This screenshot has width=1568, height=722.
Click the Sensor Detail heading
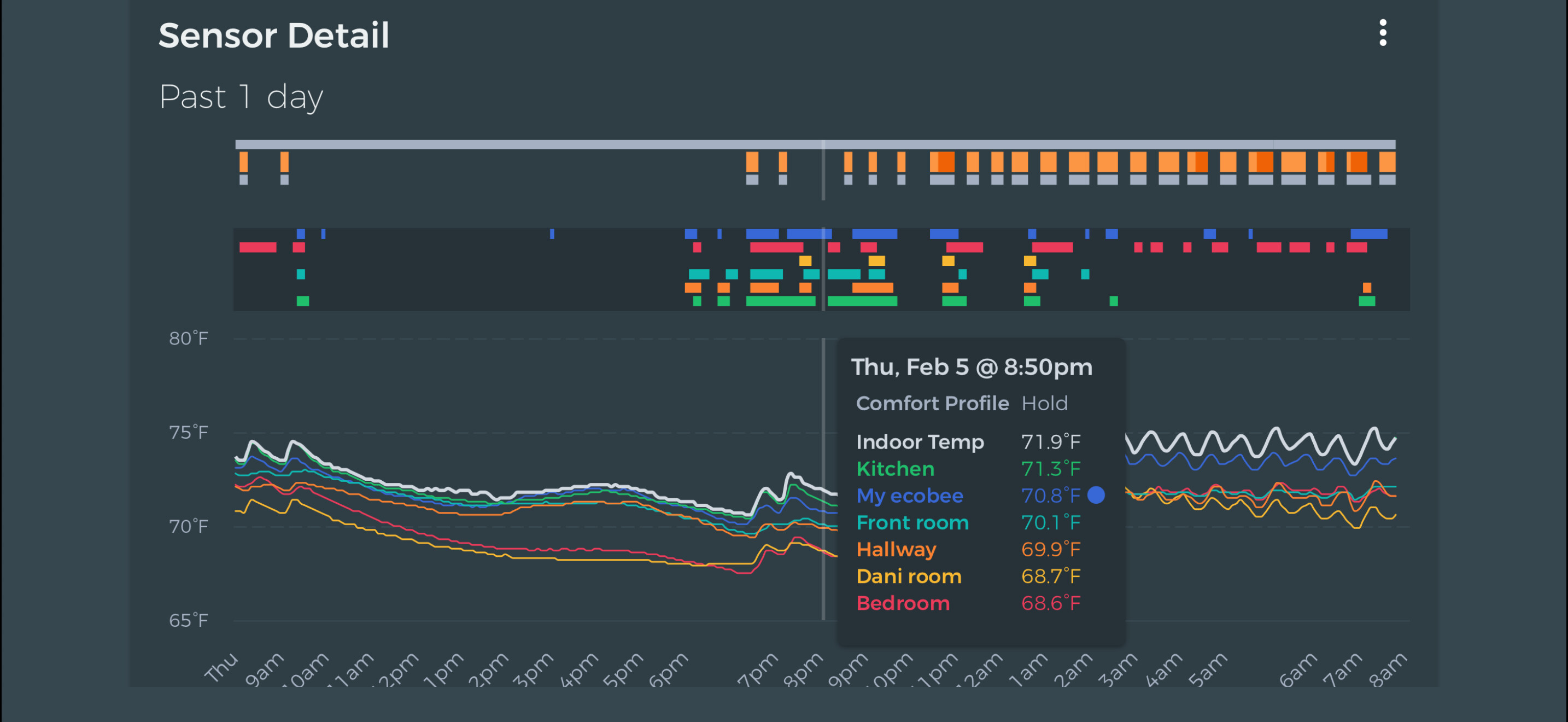coord(273,36)
